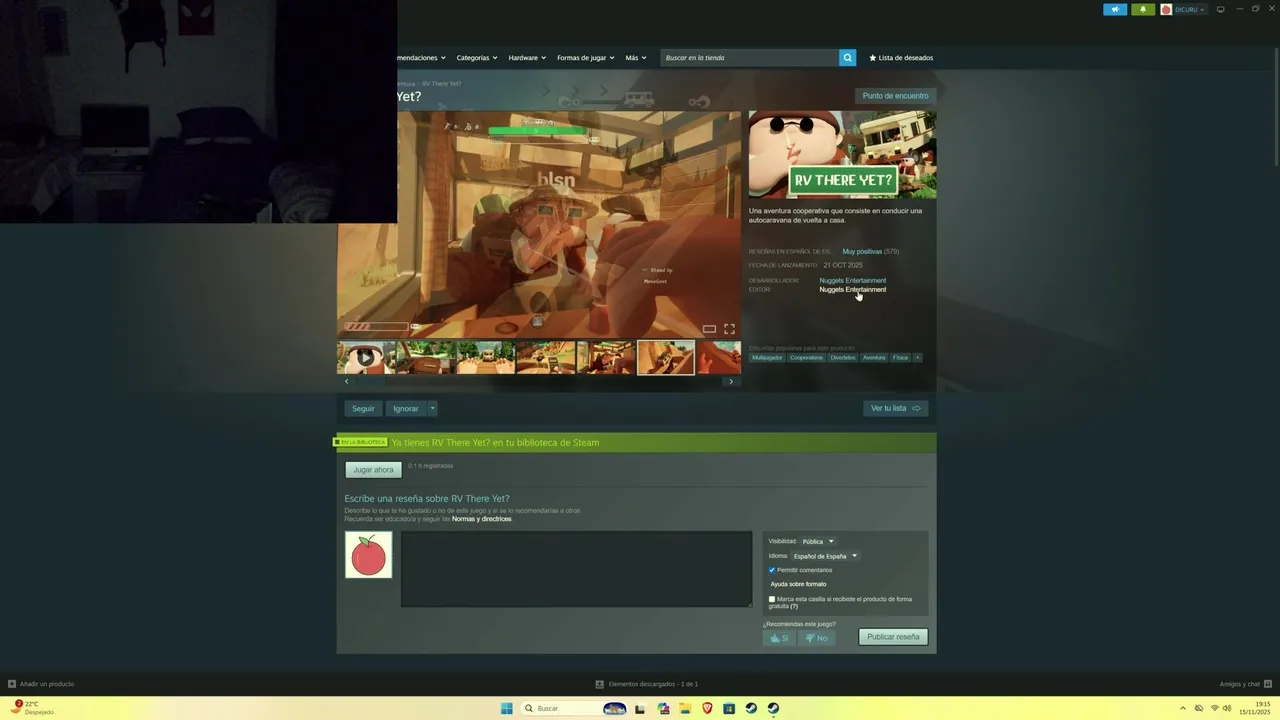Select the Divertidos tag

843,357
